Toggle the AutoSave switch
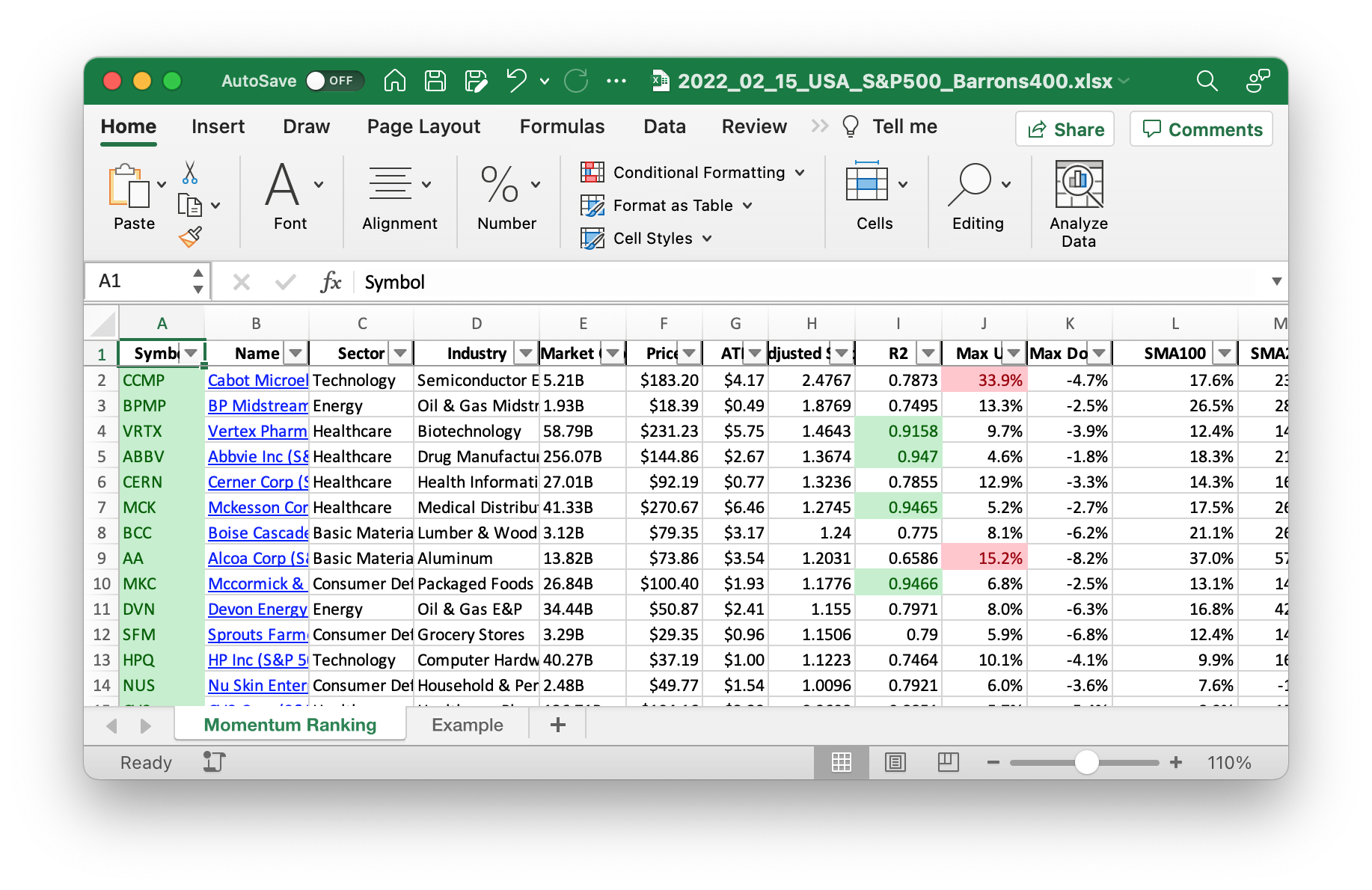 334,81
